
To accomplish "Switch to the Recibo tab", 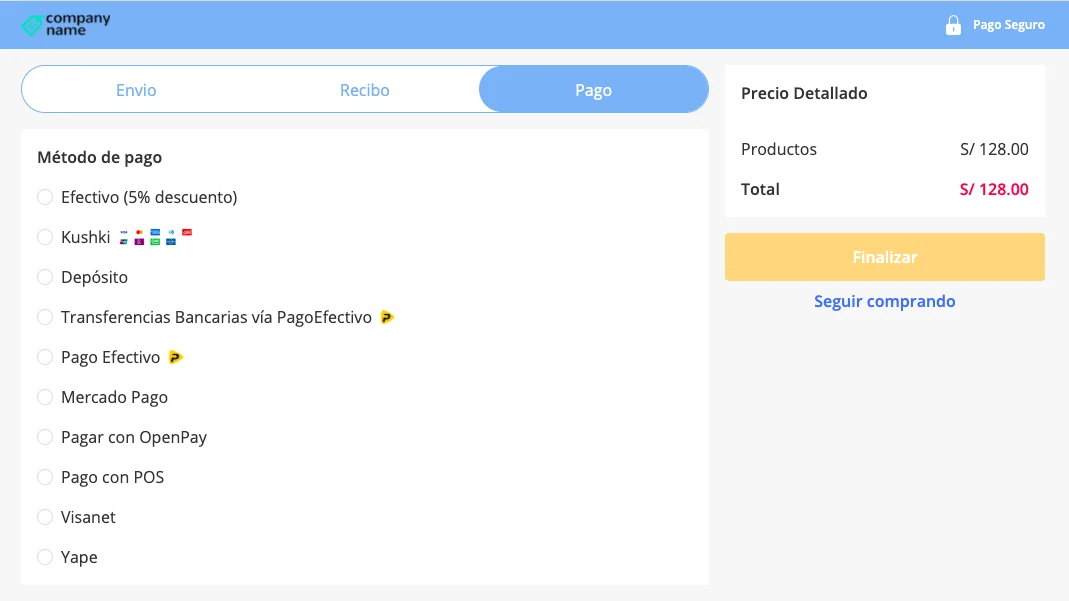I will [365, 90].
